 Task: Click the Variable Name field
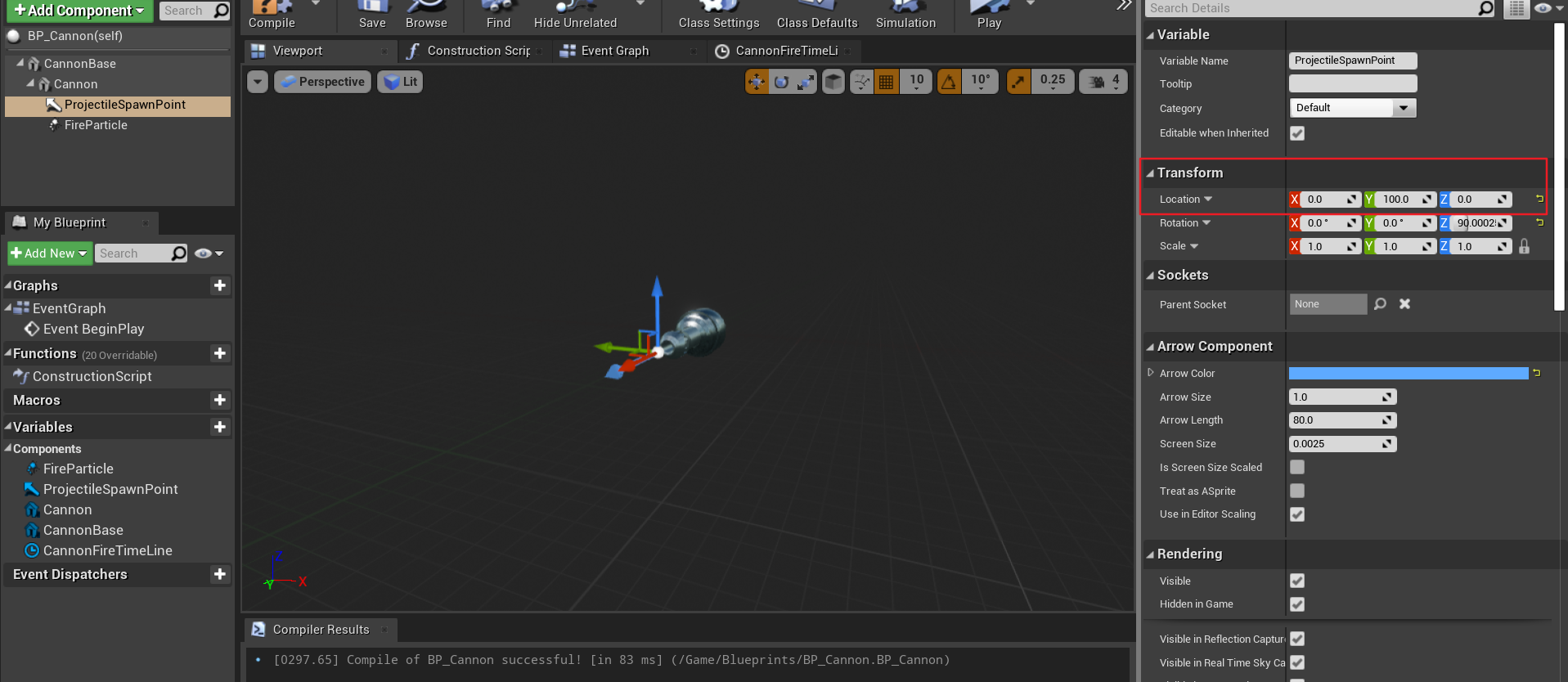(x=1352, y=61)
